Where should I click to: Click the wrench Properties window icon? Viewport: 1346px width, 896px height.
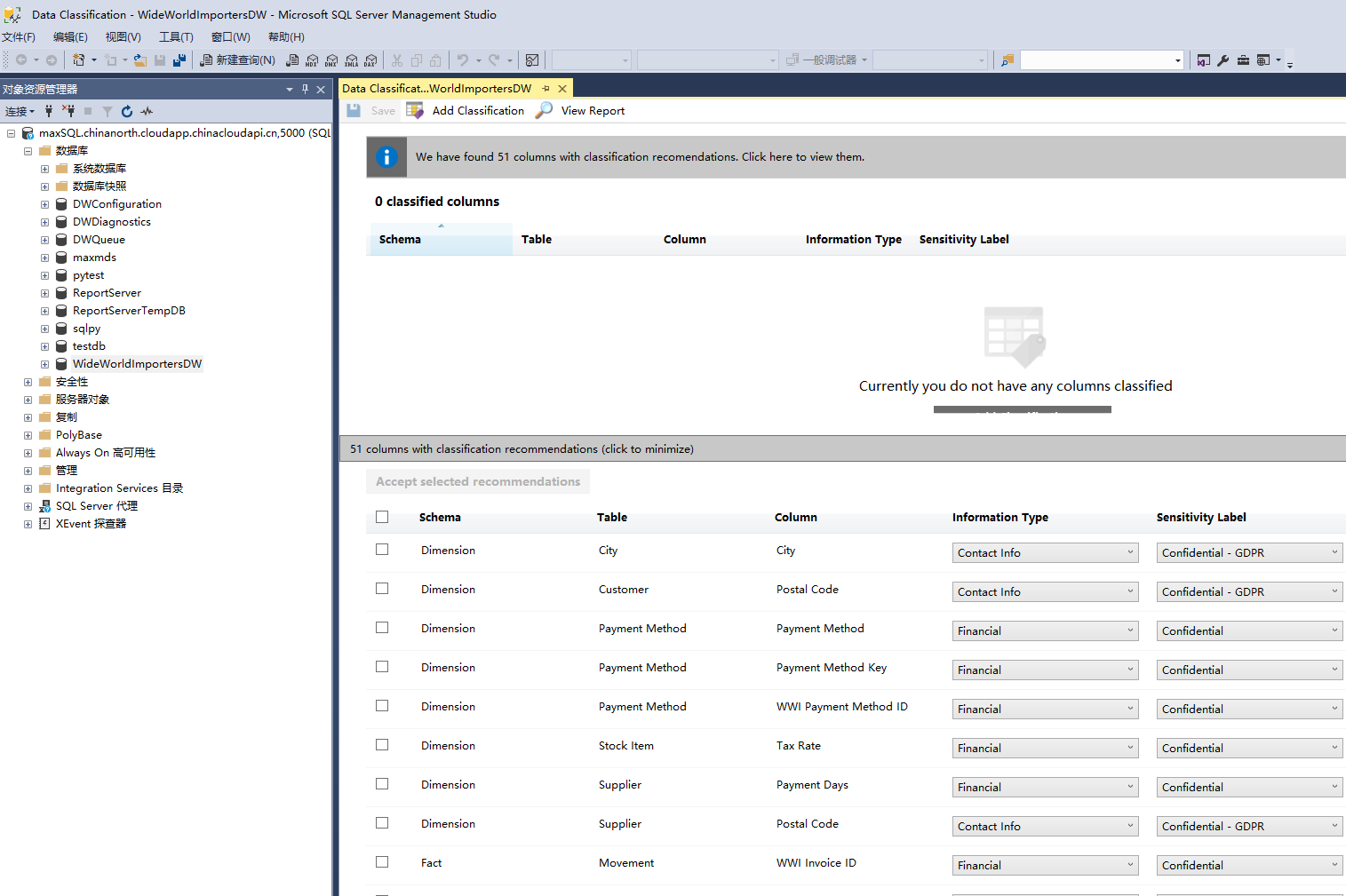tap(1223, 60)
